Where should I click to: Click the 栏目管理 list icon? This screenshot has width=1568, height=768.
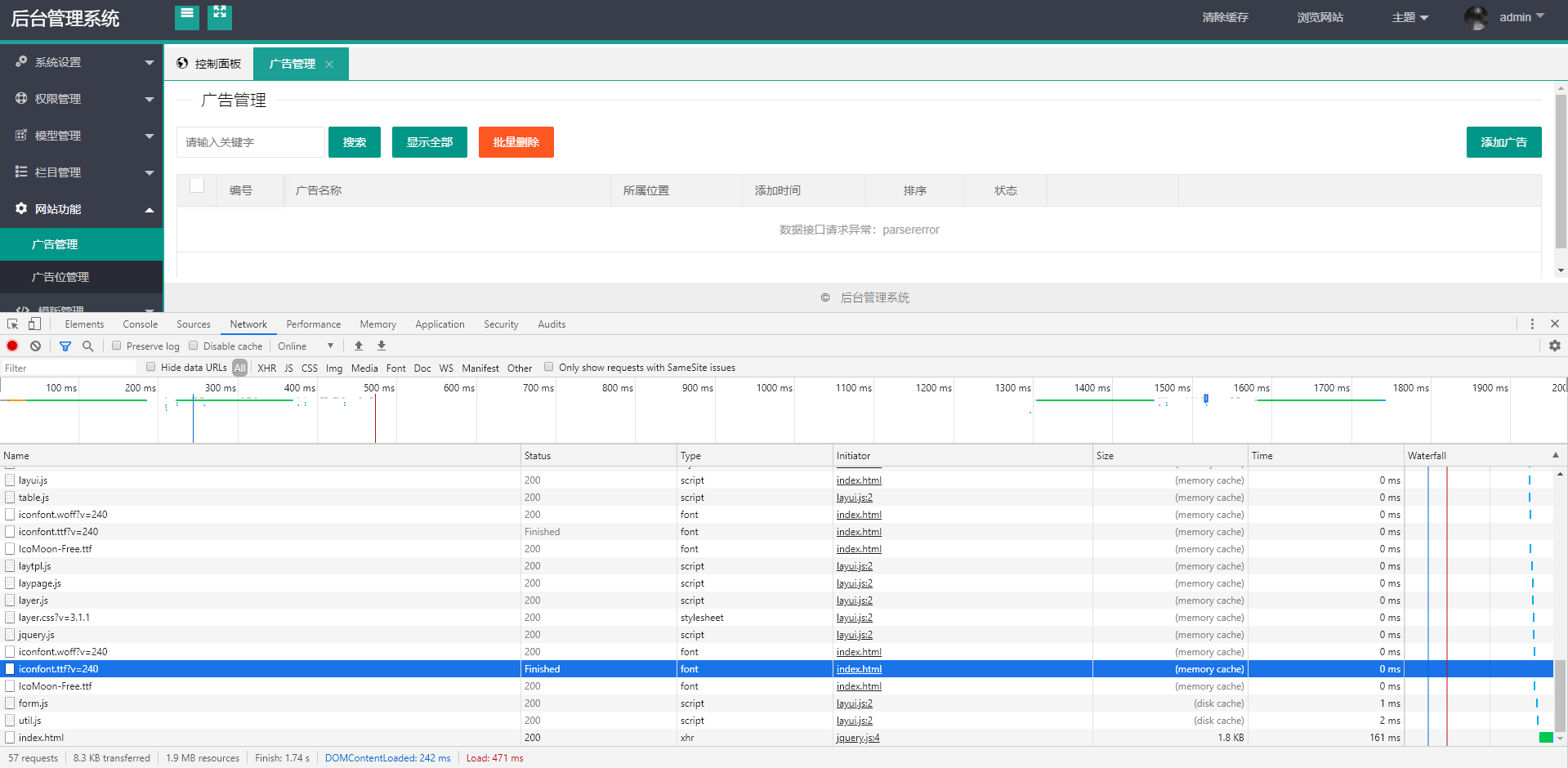21,172
